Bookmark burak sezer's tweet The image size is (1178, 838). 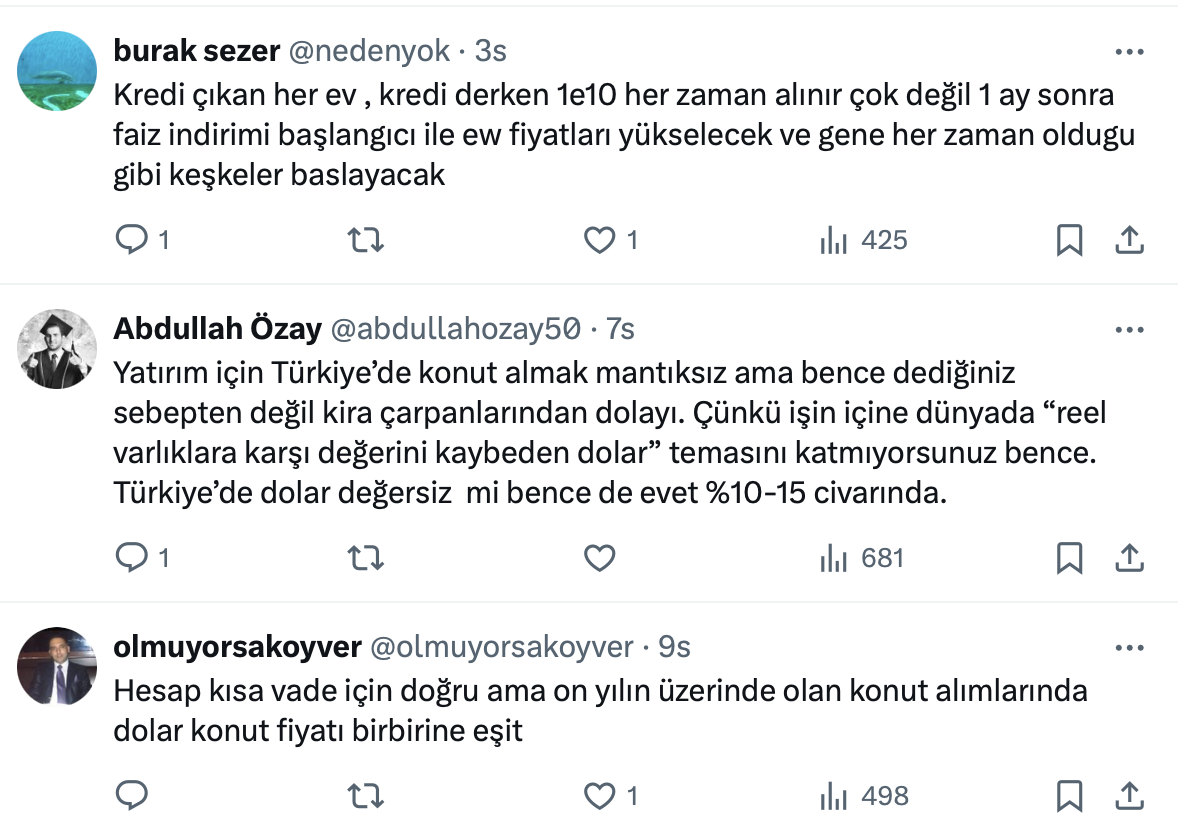1069,240
